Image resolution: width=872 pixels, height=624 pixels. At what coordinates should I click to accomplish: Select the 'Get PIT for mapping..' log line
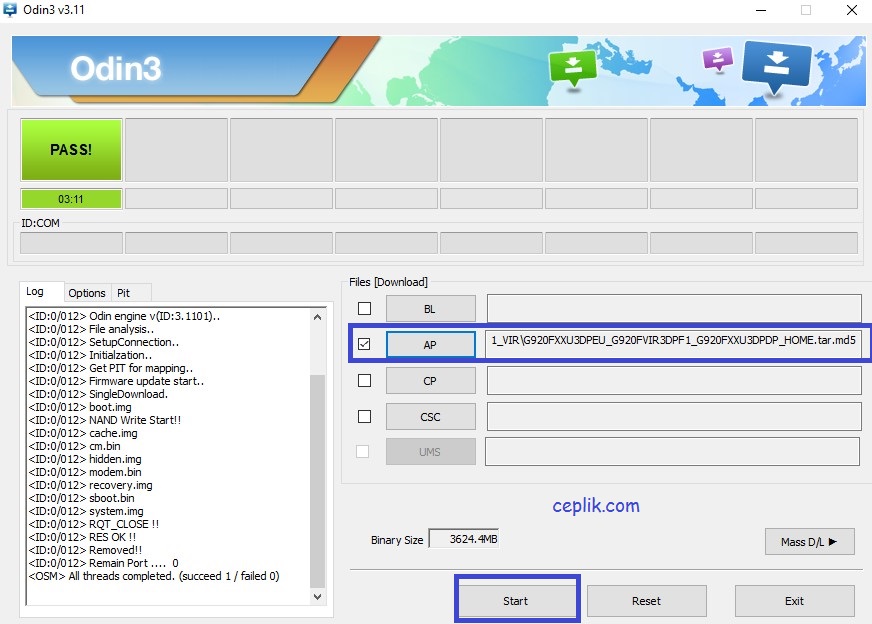[111, 368]
